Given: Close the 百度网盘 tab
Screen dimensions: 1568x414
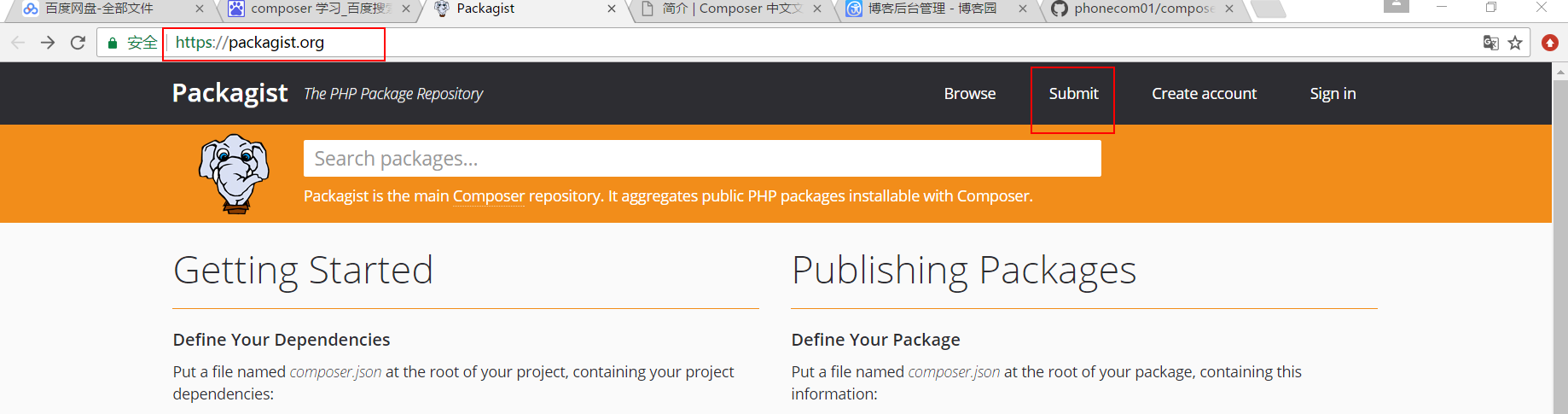Looking at the screenshot, I should pyautogui.click(x=200, y=9).
